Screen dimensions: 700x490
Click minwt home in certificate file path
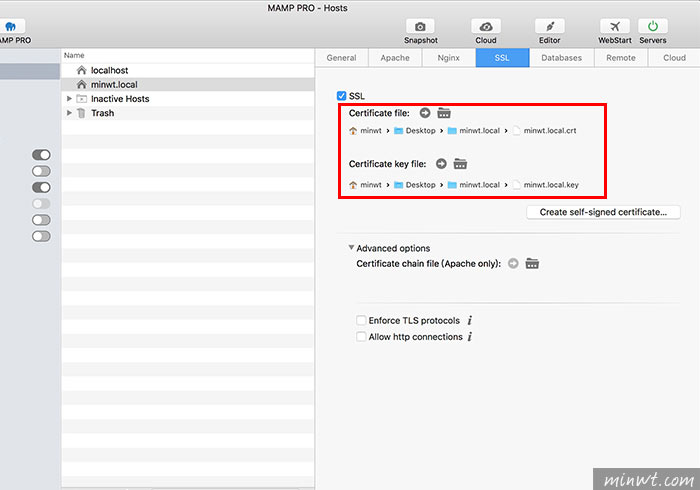coord(371,130)
